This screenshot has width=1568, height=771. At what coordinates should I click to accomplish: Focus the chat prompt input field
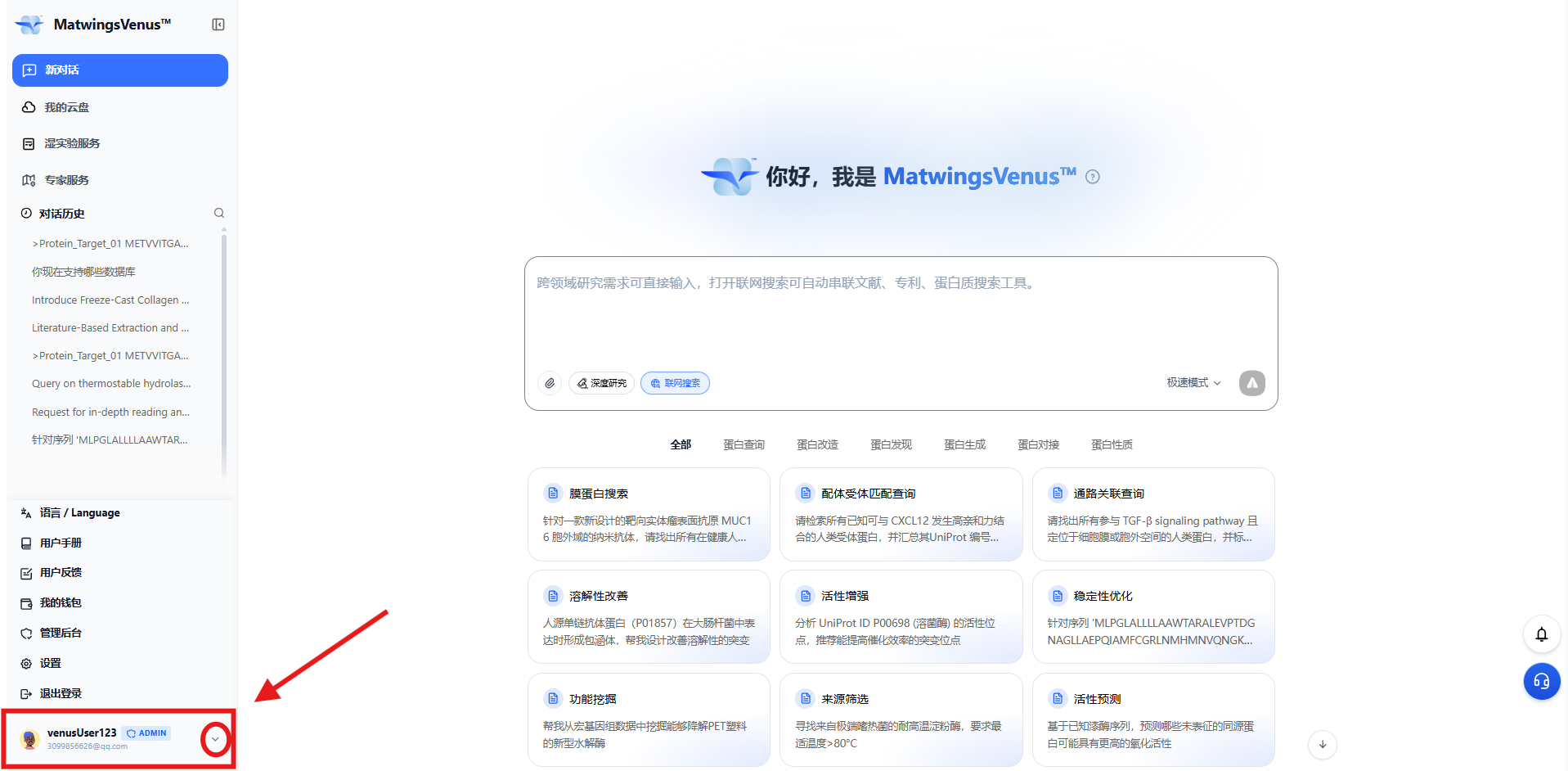coord(901,313)
